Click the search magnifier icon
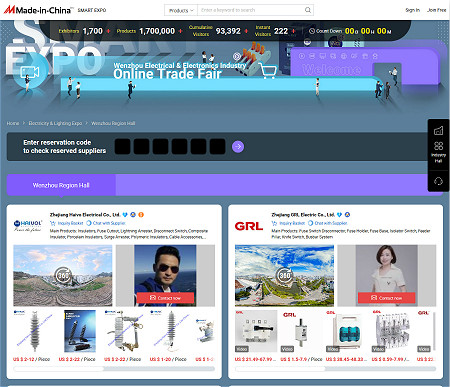 [x=308, y=10]
